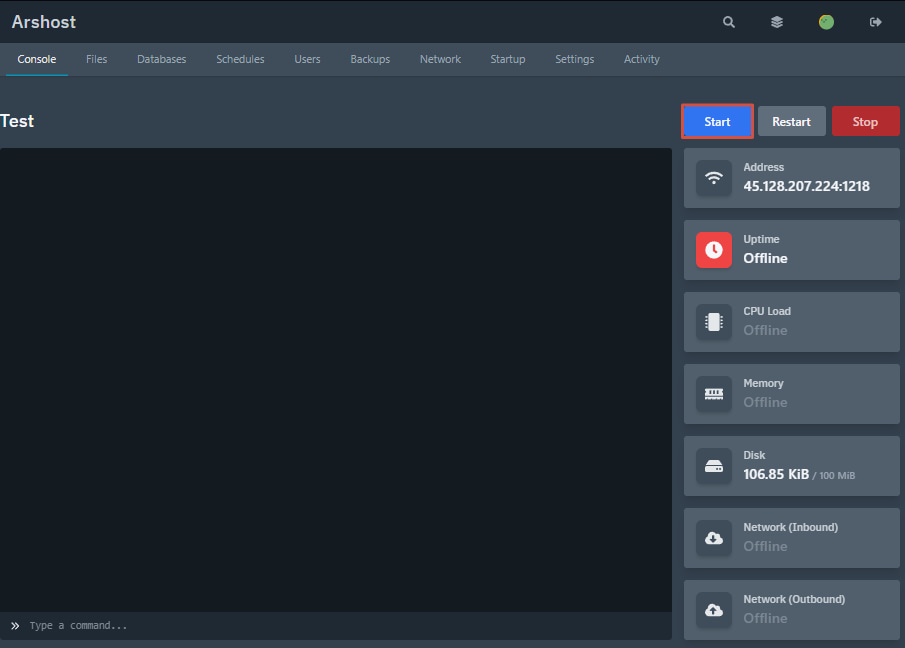Switch to the Network tab
The height and width of the screenshot is (648, 905).
(x=440, y=59)
